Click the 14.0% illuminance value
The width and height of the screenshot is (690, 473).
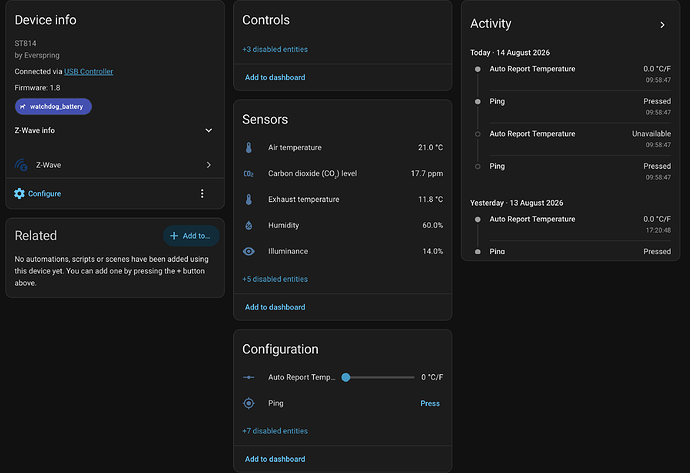433,251
